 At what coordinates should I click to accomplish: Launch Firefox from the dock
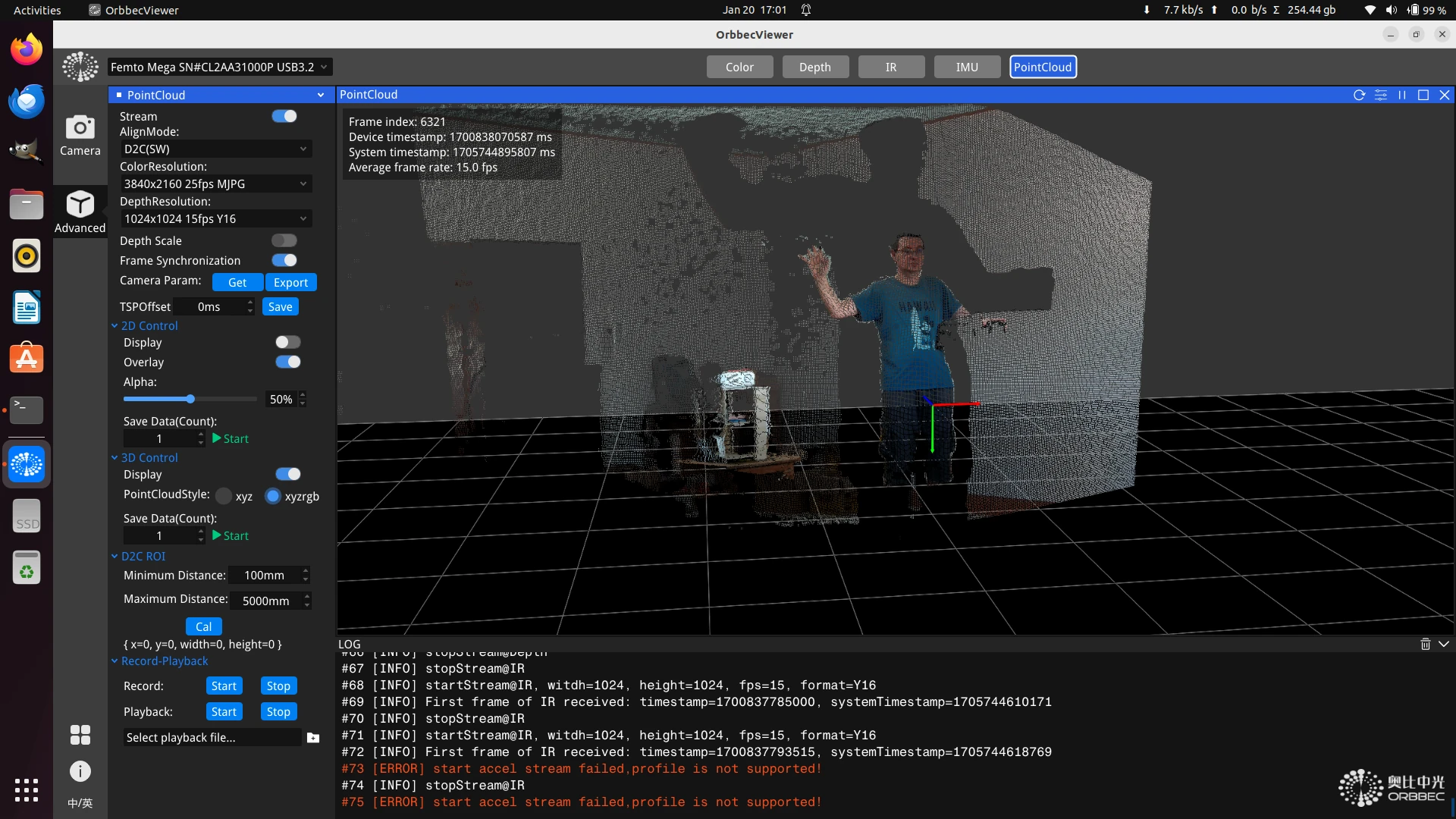point(27,50)
